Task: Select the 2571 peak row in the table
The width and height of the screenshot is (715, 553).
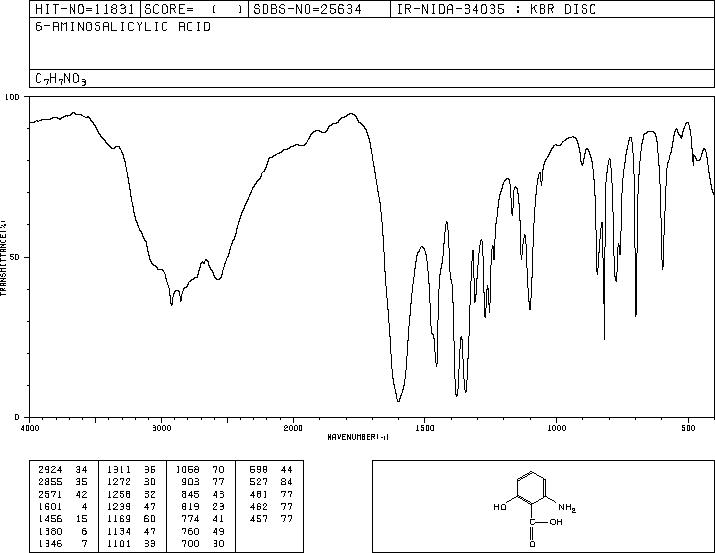Action: click(63, 494)
